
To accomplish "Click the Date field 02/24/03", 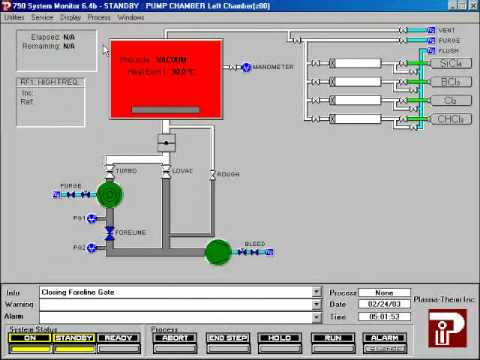I will point(384,304).
